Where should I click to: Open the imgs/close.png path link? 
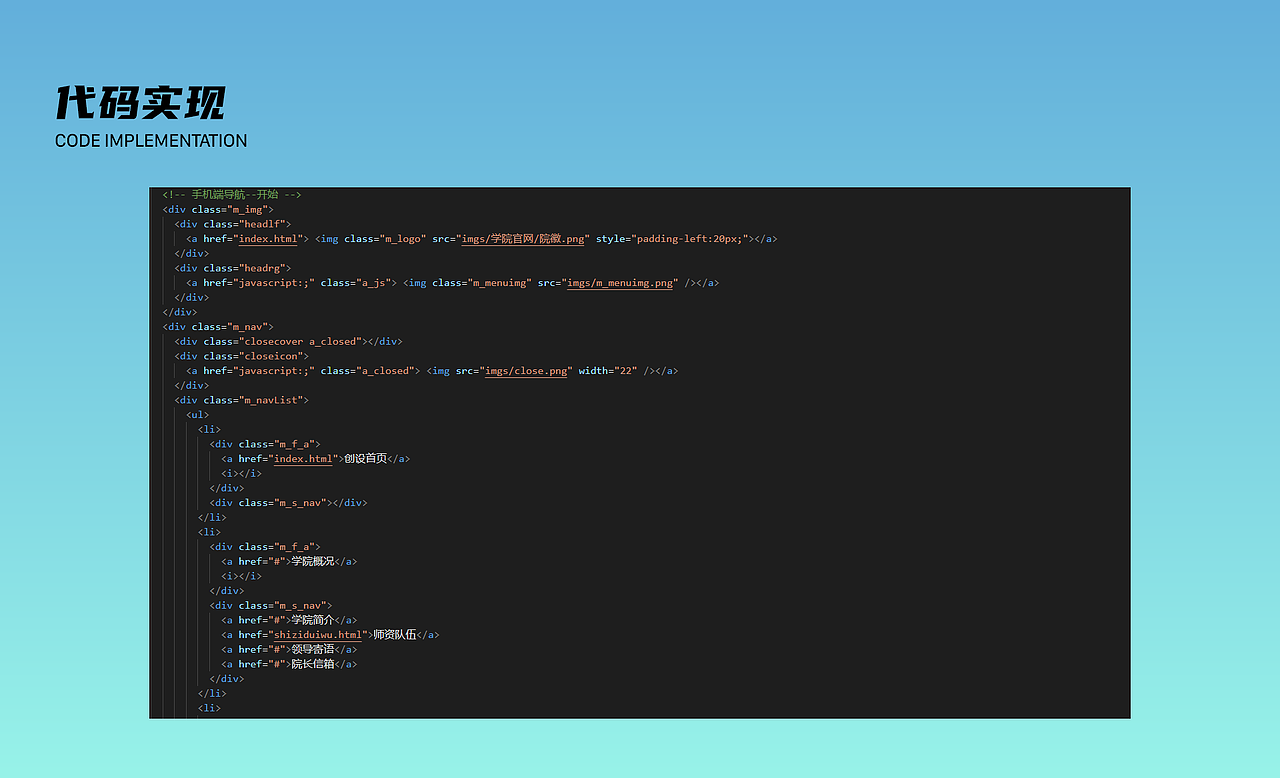point(527,371)
